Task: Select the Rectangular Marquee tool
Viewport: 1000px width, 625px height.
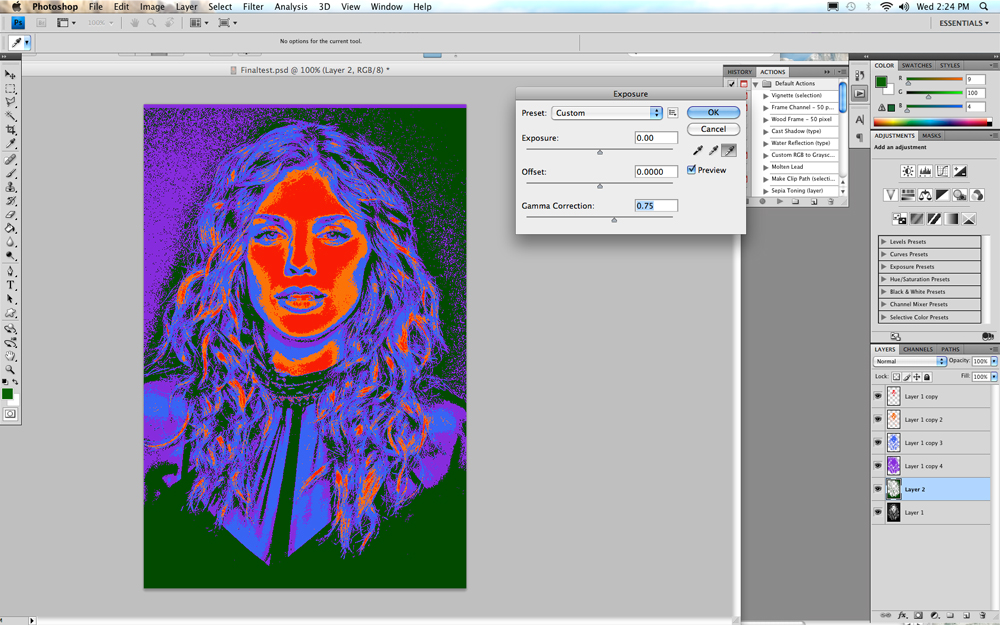Action: tap(10, 89)
